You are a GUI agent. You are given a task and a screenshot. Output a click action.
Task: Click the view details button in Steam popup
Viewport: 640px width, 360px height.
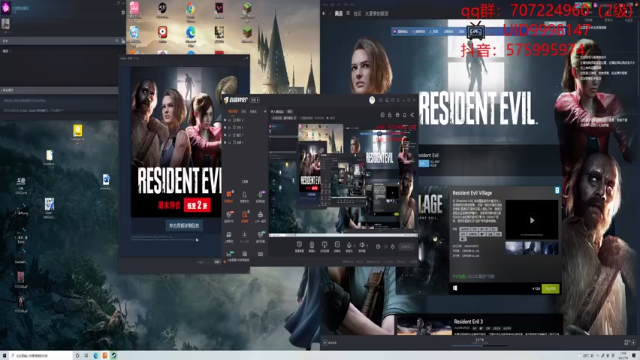(184, 225)
